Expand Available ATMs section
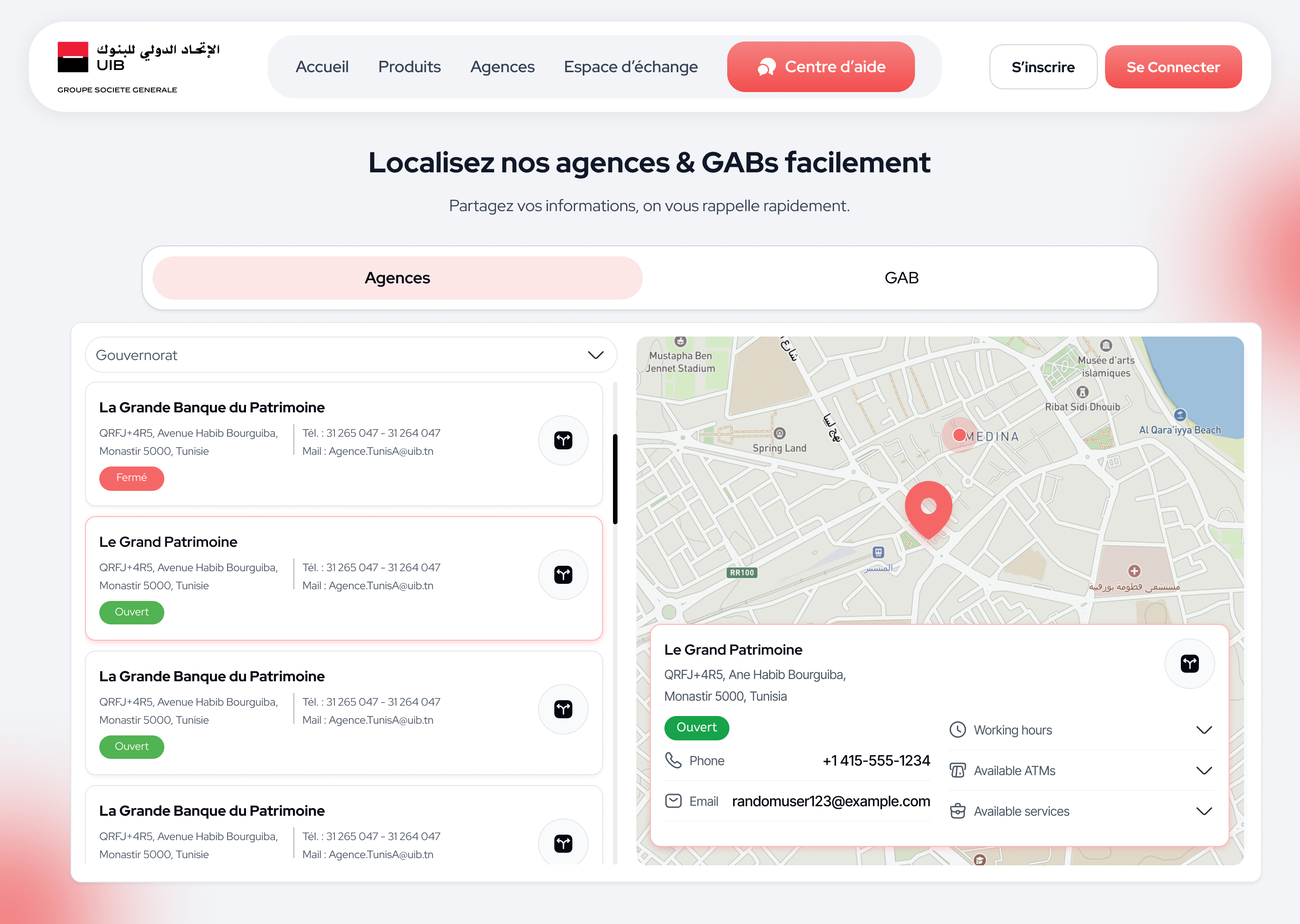1300x924 pixels. point(1082,771)
